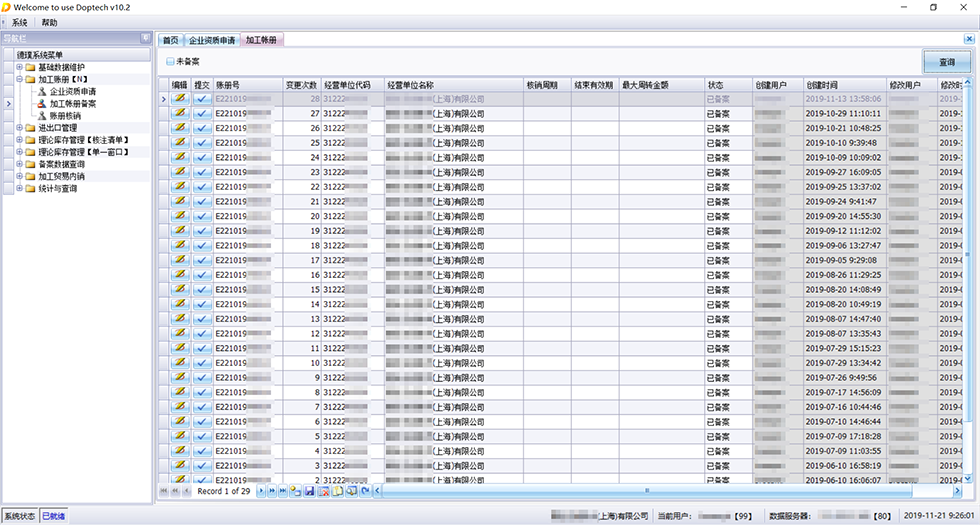Switch to the 企业资质申请 tab

pyautogui.click(x=212, y=41)
